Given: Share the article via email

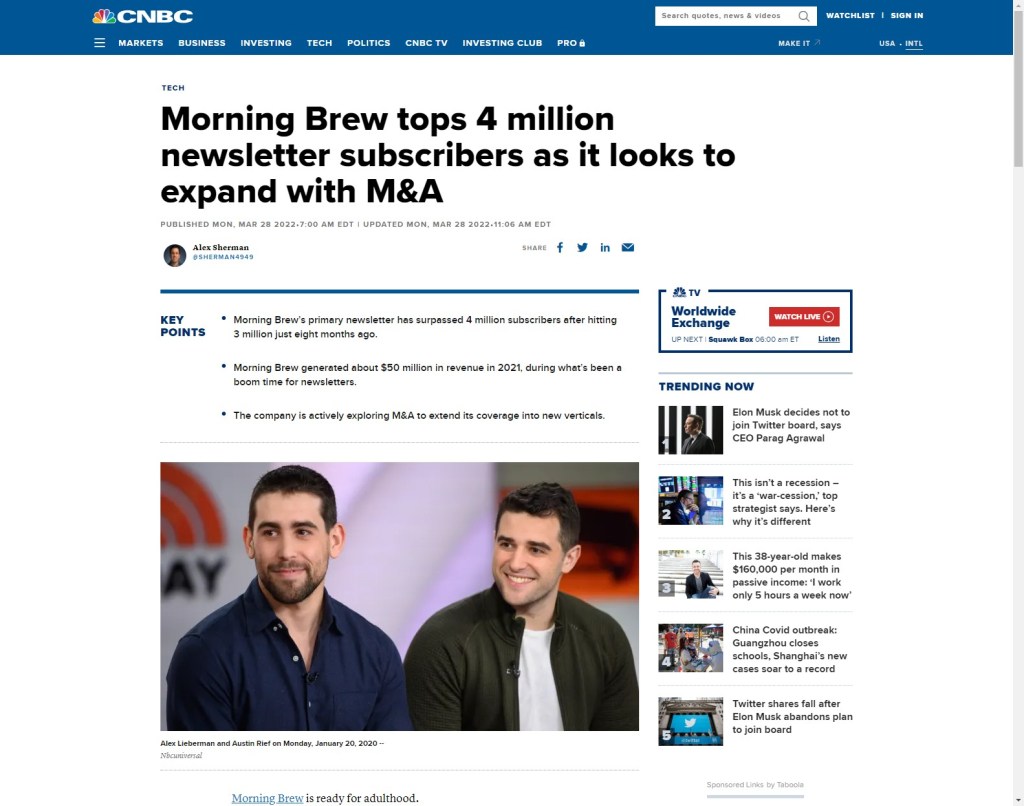Looking at the screenshot, I should point(628,247).
